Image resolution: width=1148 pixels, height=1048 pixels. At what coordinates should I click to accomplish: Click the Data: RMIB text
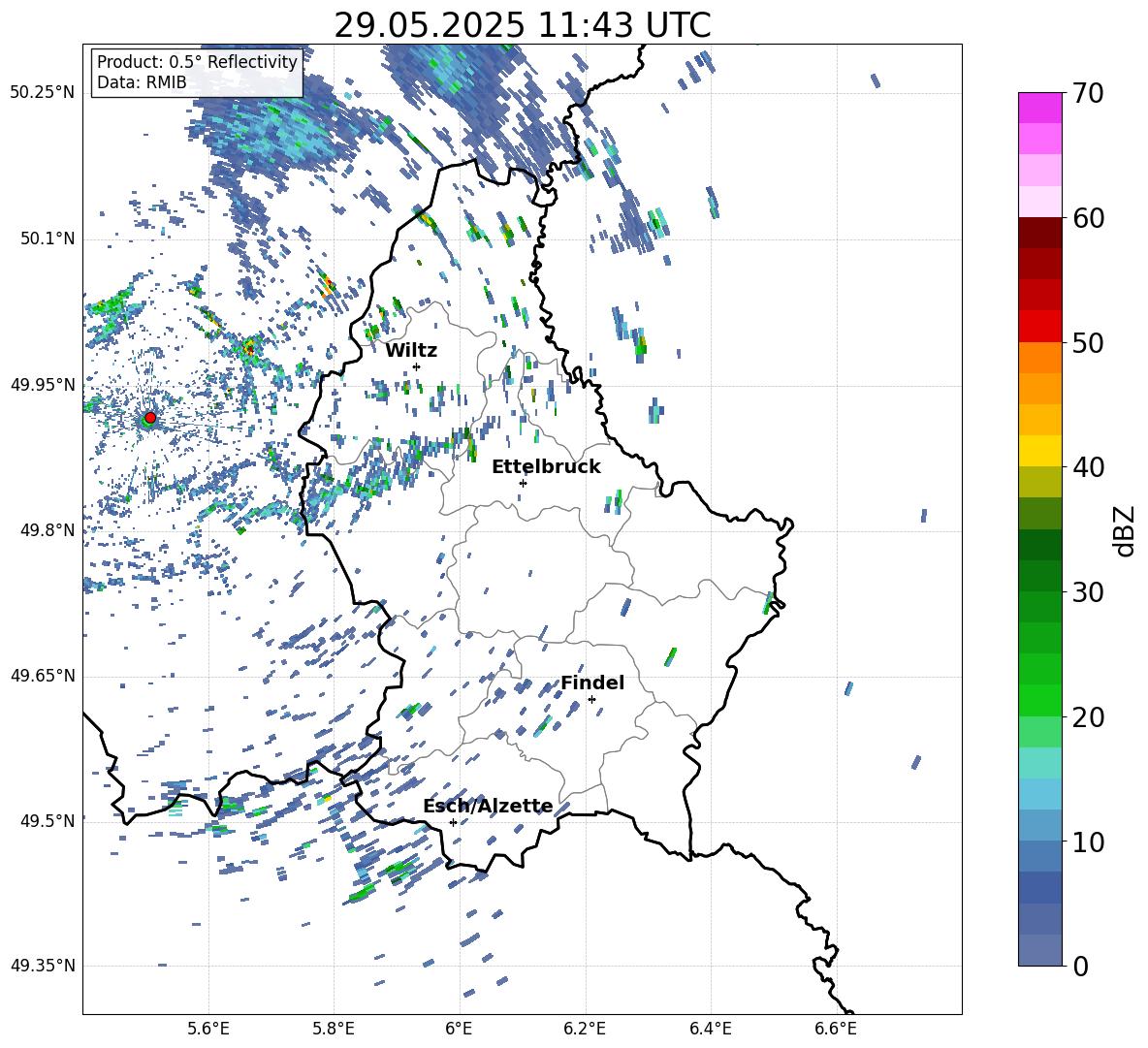(142, 82)
